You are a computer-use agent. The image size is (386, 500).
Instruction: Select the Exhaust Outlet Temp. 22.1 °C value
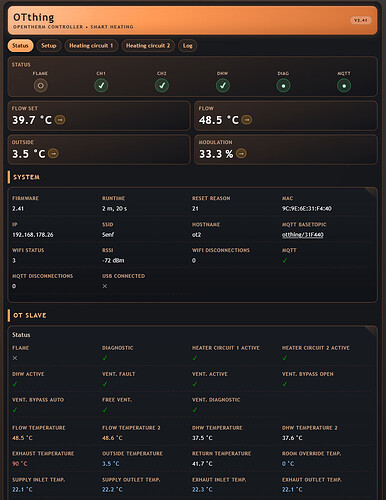point(292,490)
